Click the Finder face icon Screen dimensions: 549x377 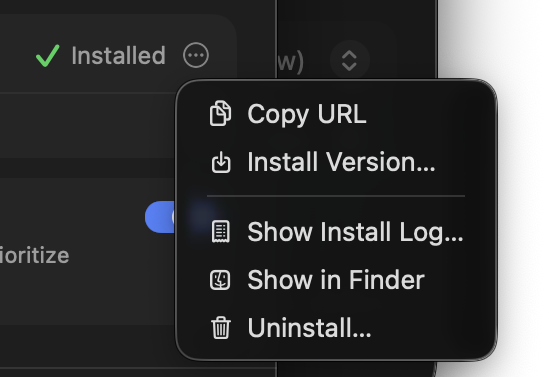point(220,280)
